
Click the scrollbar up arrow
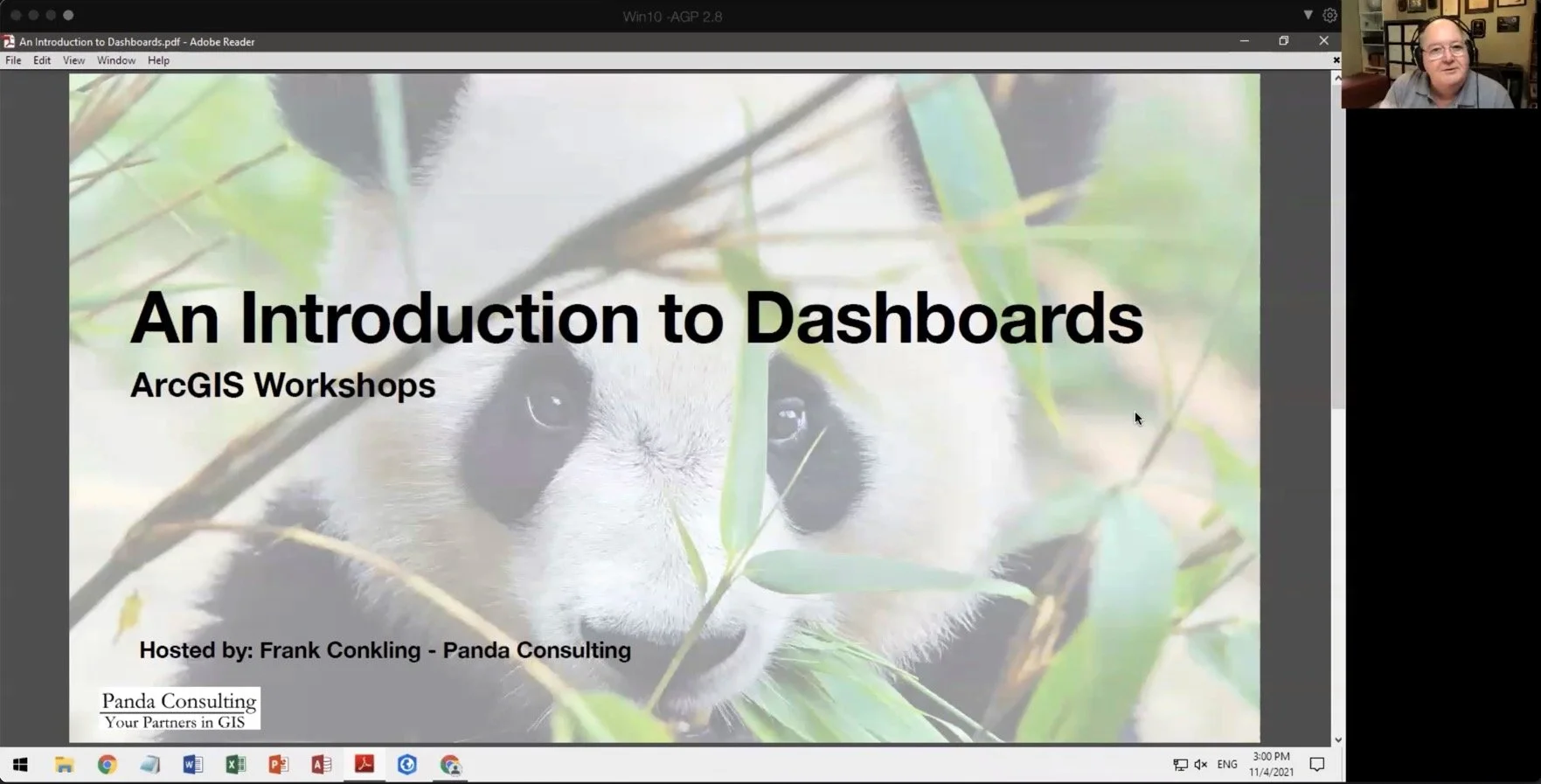point(1337,78)
